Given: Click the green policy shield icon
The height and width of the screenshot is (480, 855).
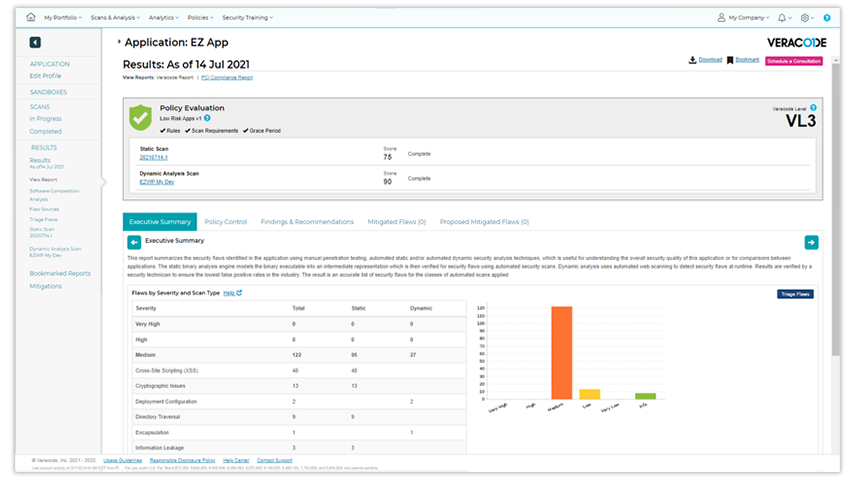Looking at the screenshot, I should tap(140, 117).
